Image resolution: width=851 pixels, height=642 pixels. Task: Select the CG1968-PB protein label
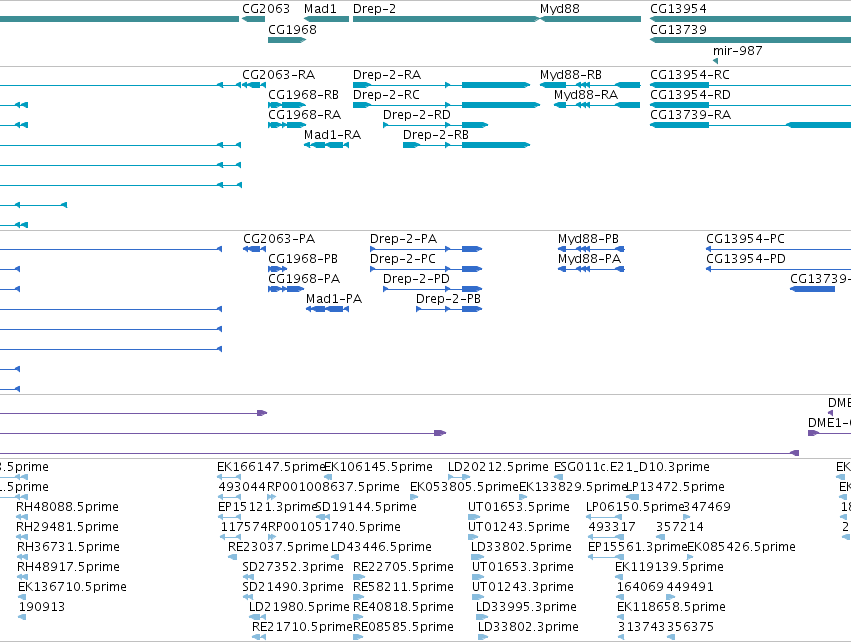pos(303,259)
